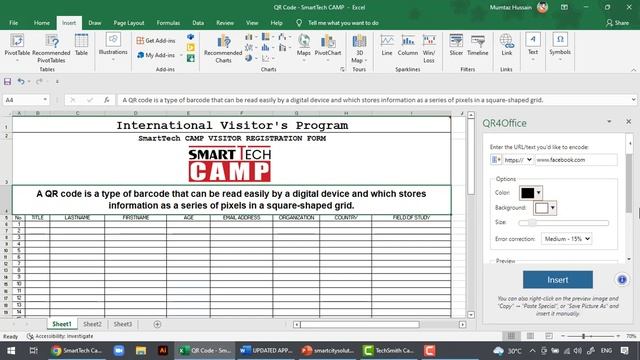The width and height of the screenshot is (640, 360).
Task: Undo the last action
Action: (21, 82)
